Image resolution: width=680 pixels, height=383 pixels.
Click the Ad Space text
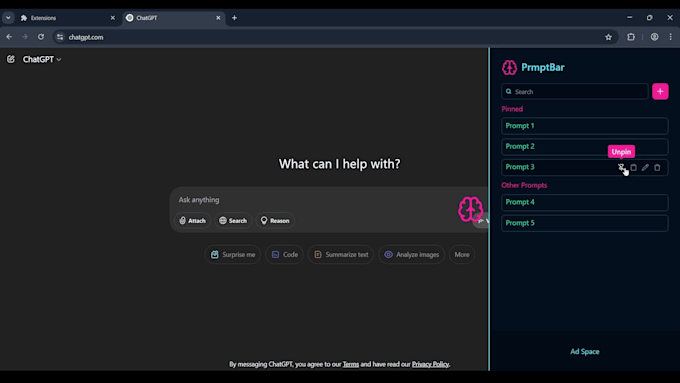[x=585, y=352]
